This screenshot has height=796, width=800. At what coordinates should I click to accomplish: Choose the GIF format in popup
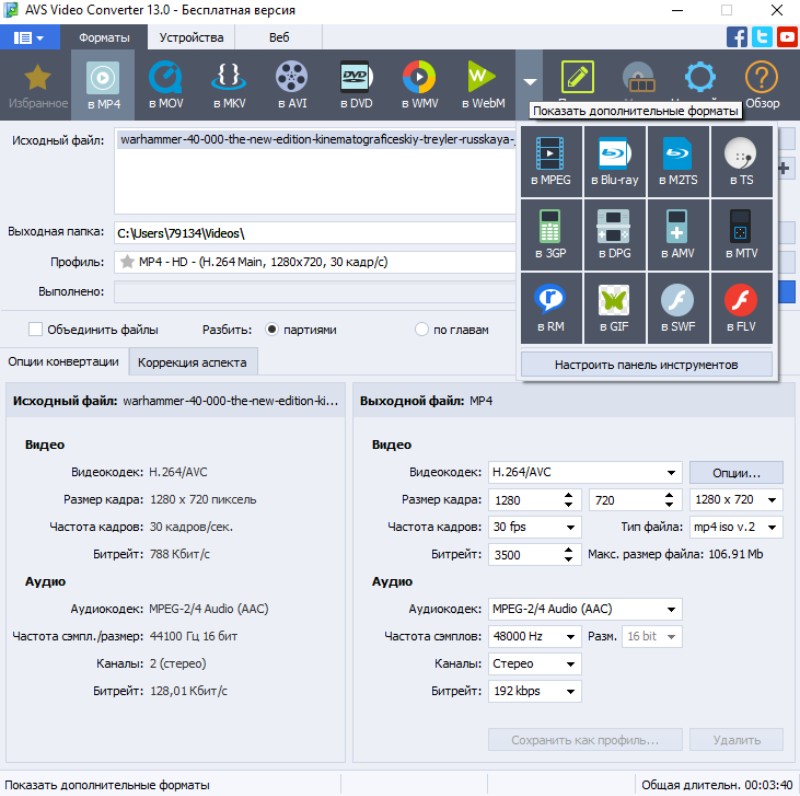[x=614, y=308]
